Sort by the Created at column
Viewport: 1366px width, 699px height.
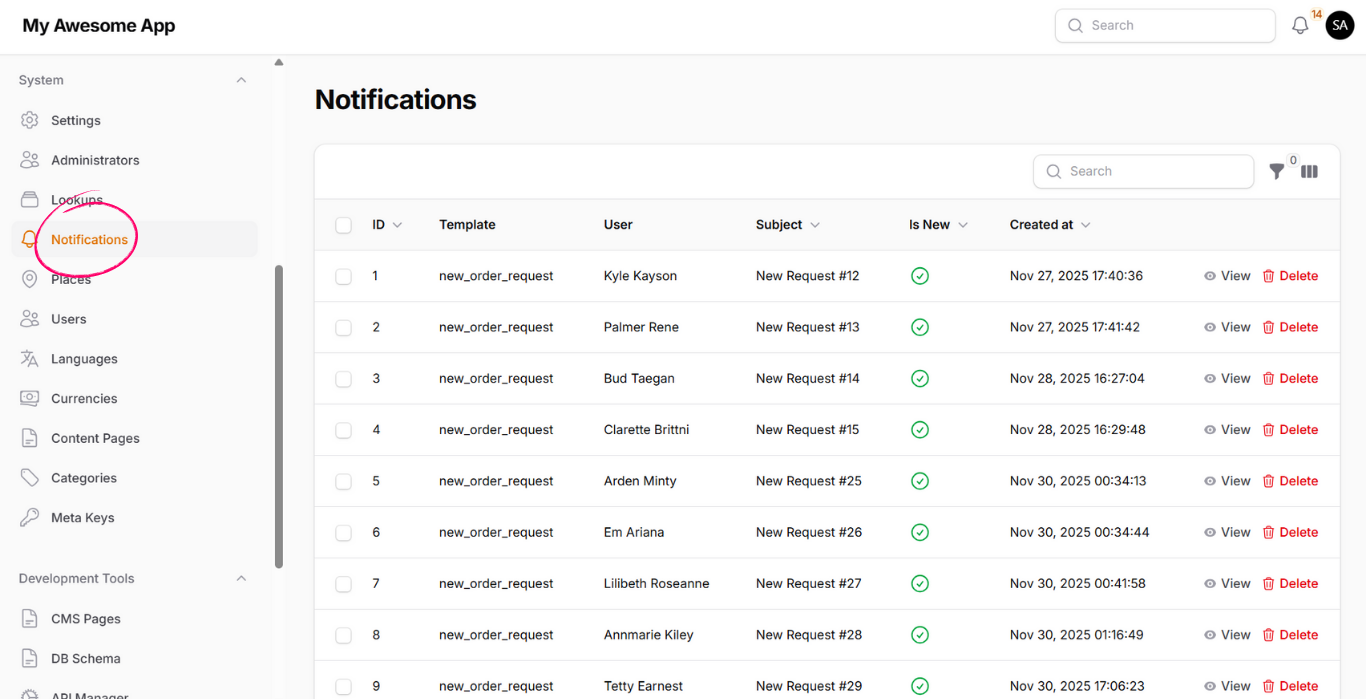[1049, 225]
